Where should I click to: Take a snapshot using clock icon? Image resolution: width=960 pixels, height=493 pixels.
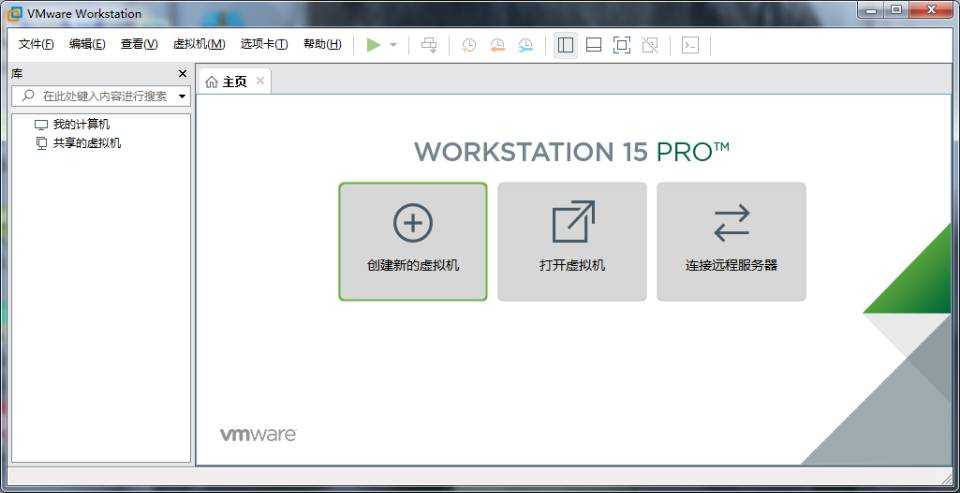tap(469, 45)
